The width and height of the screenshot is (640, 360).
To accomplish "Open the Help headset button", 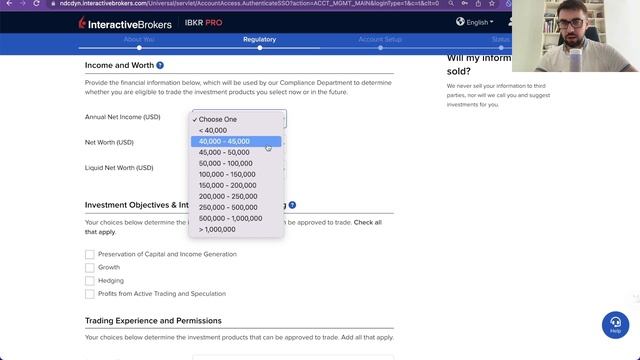I will click(615, 325).
